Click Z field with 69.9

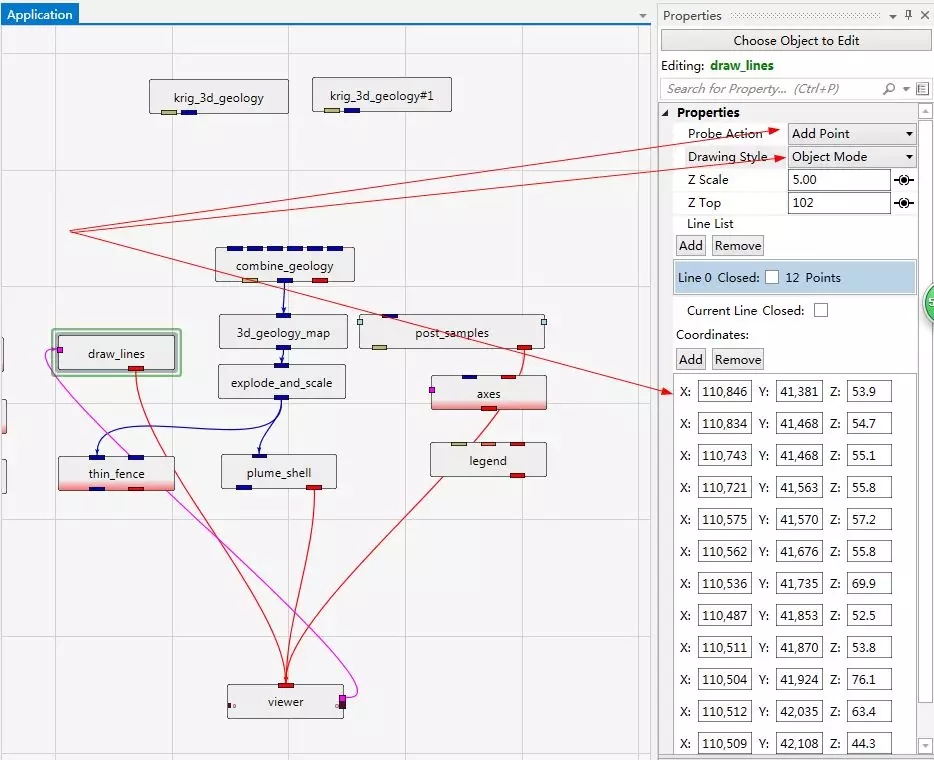point(869,583)
